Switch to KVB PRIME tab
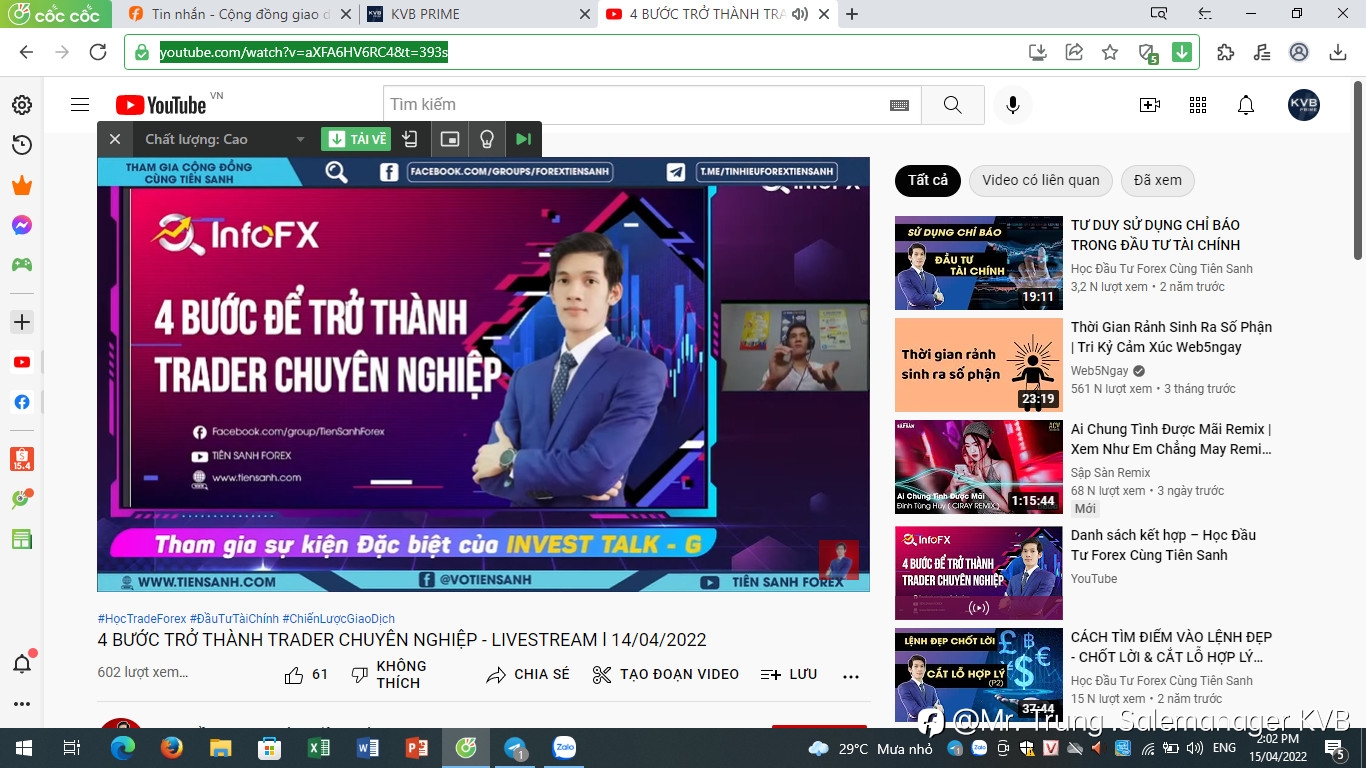This screenshot has width=1366, height=768. tap(478, 14)
